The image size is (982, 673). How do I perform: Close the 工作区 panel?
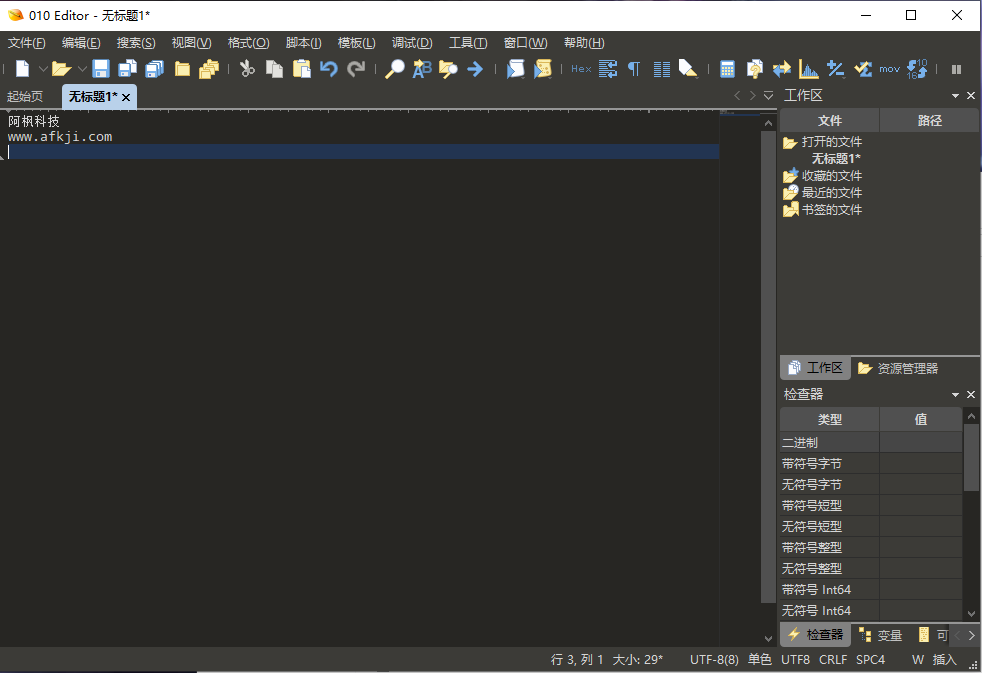(971, 95)
